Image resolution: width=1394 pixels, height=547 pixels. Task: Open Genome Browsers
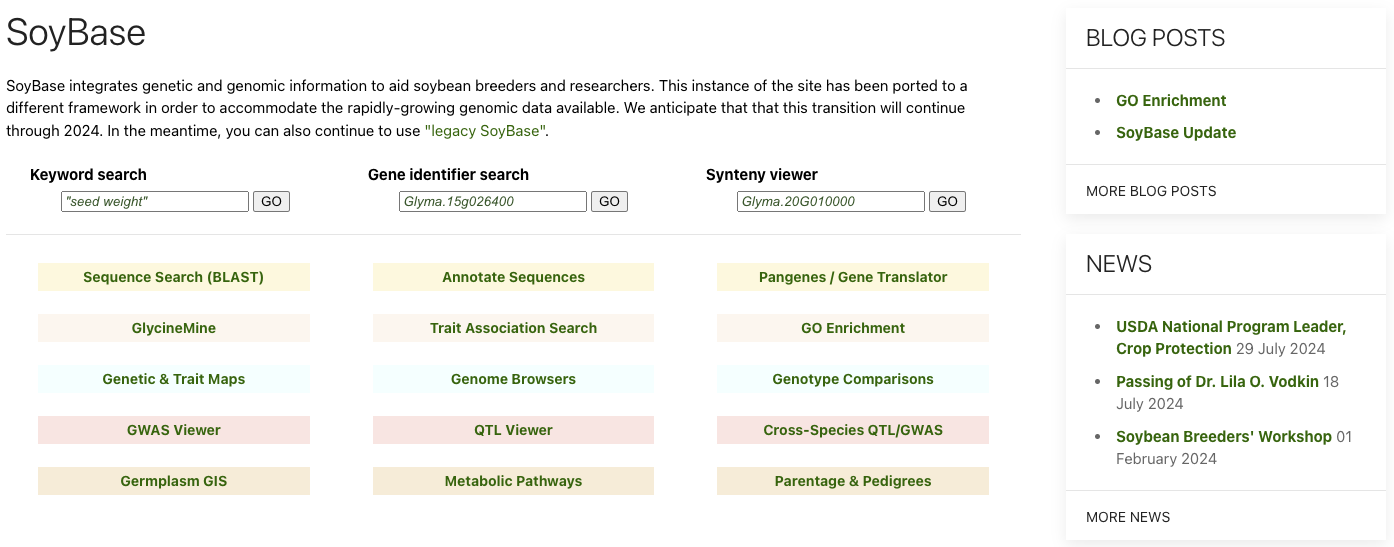click(x=513, y=379)
